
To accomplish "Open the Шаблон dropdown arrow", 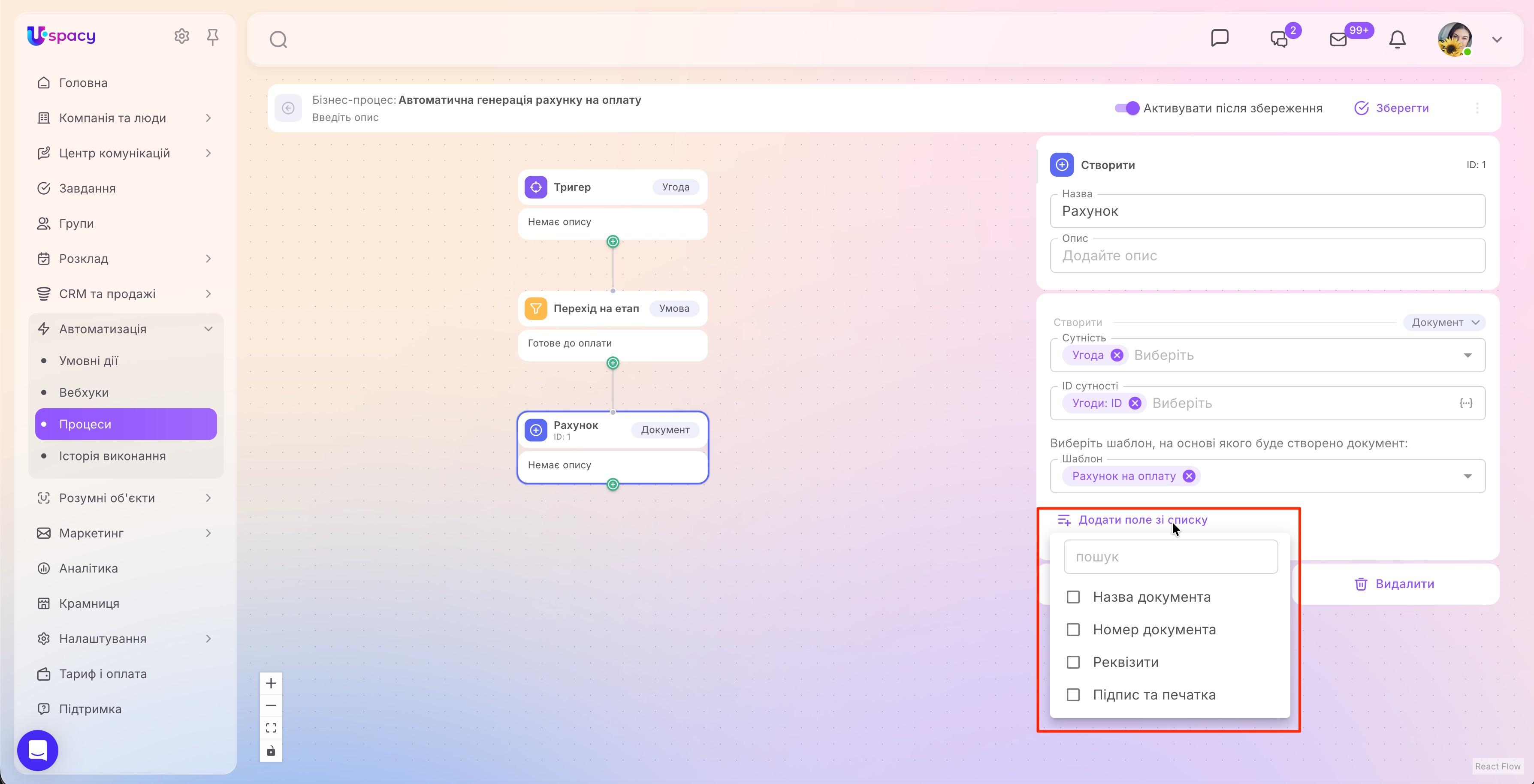I will [1468, 476].
